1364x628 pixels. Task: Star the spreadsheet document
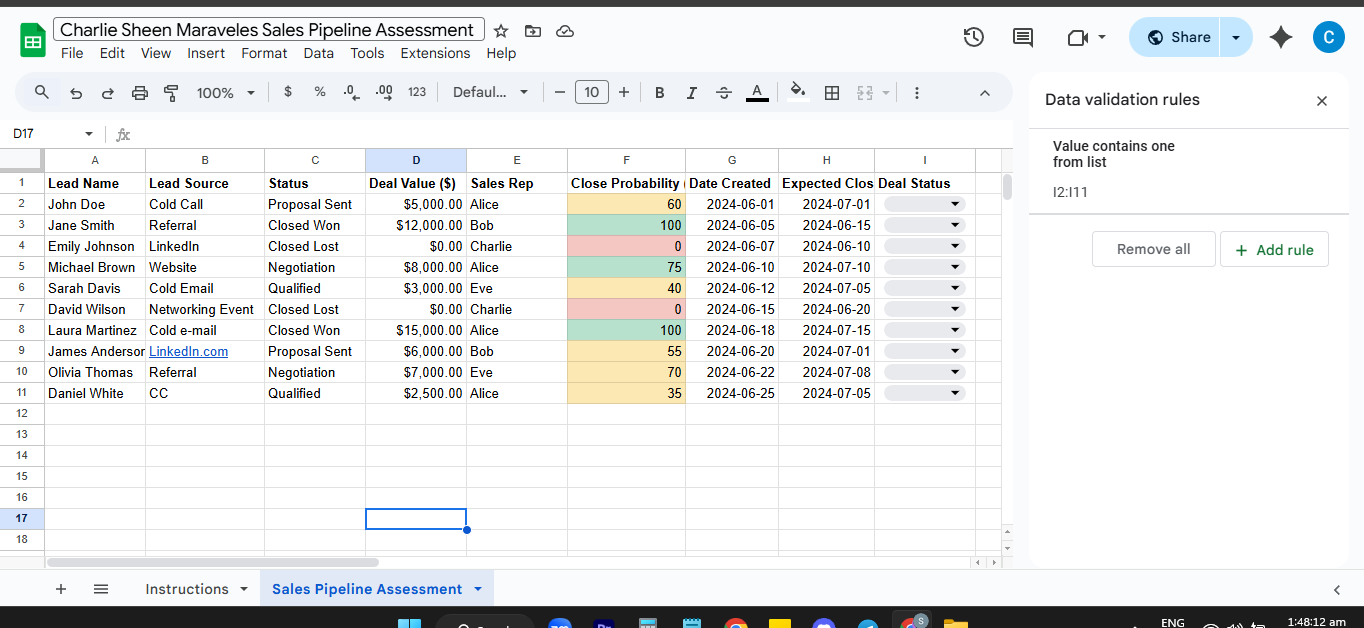tap(501, 31)
